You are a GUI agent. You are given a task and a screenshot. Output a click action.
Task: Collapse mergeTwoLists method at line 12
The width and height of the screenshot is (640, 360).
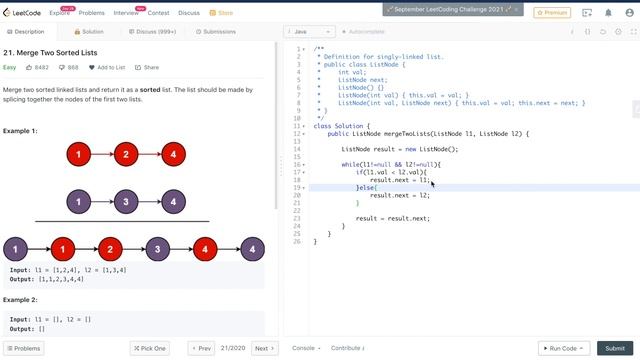click(304, 134)
